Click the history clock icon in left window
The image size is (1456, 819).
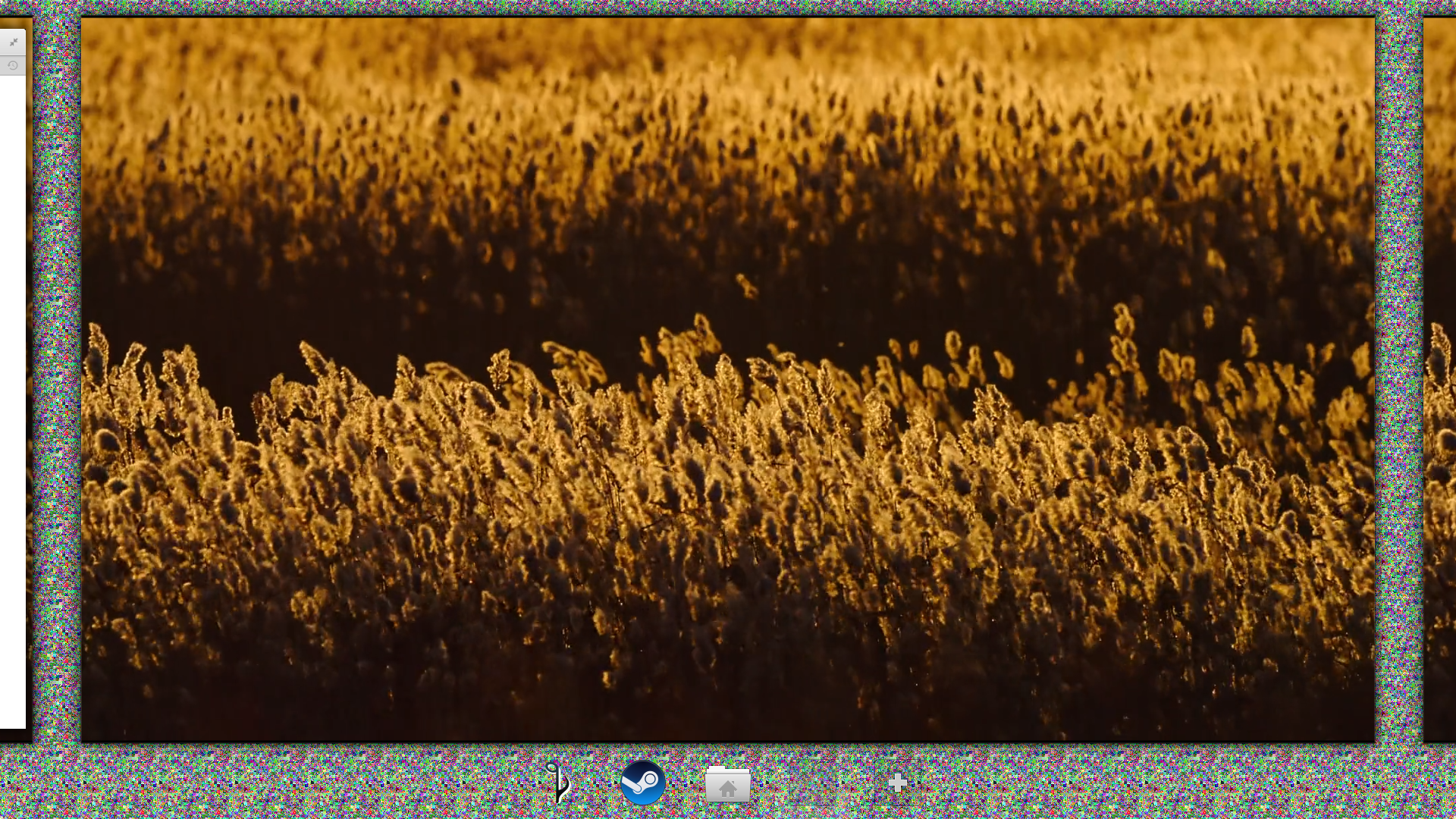(x=13, y=66)
